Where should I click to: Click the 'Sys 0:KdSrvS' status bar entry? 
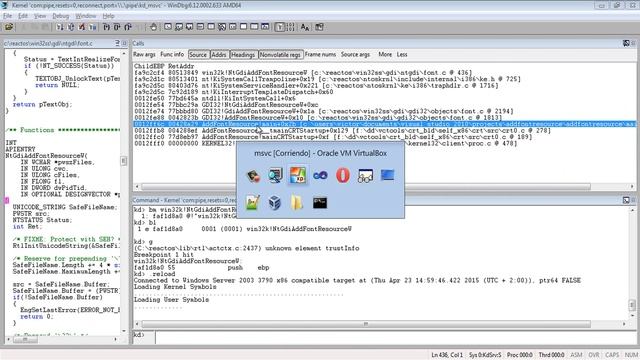point(485,355)
